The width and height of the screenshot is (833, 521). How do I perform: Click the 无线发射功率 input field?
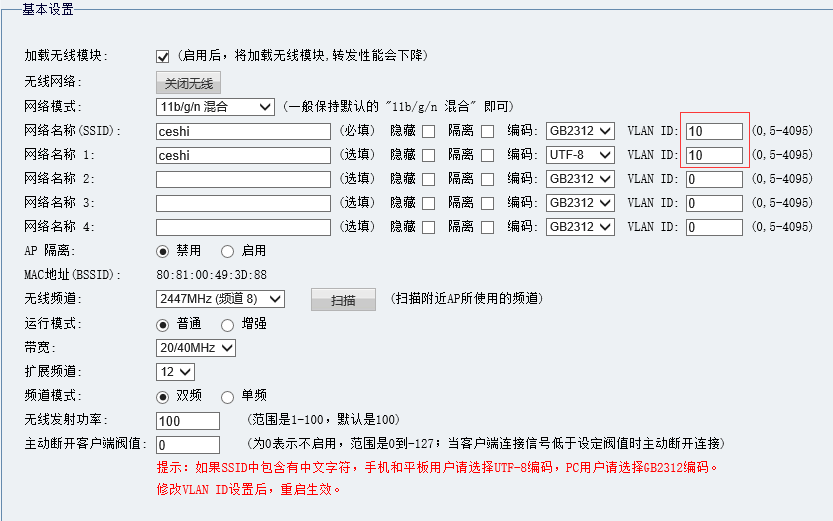point(188,420)
